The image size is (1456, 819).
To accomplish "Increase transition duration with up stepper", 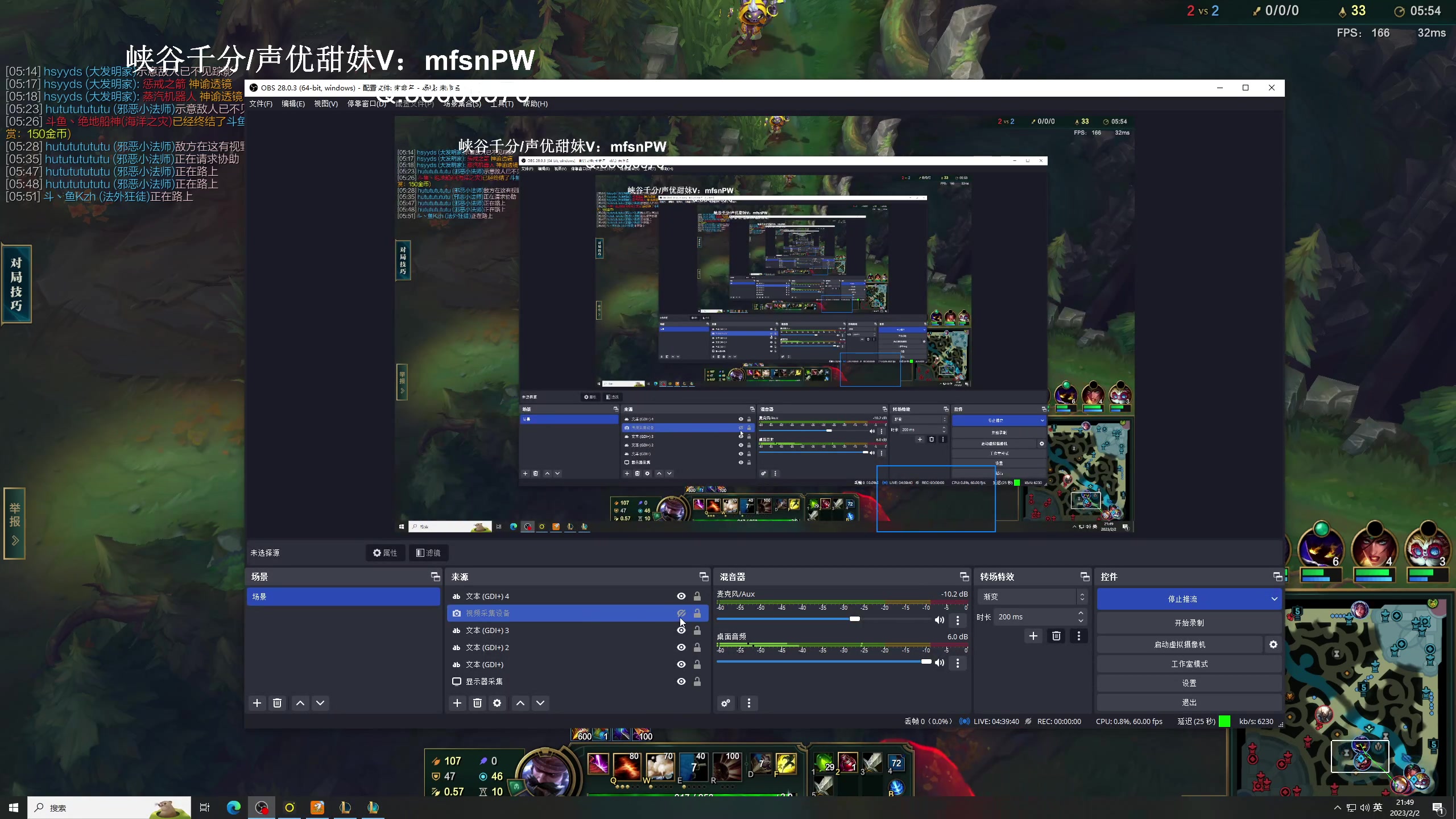I will coord(1081,613).
